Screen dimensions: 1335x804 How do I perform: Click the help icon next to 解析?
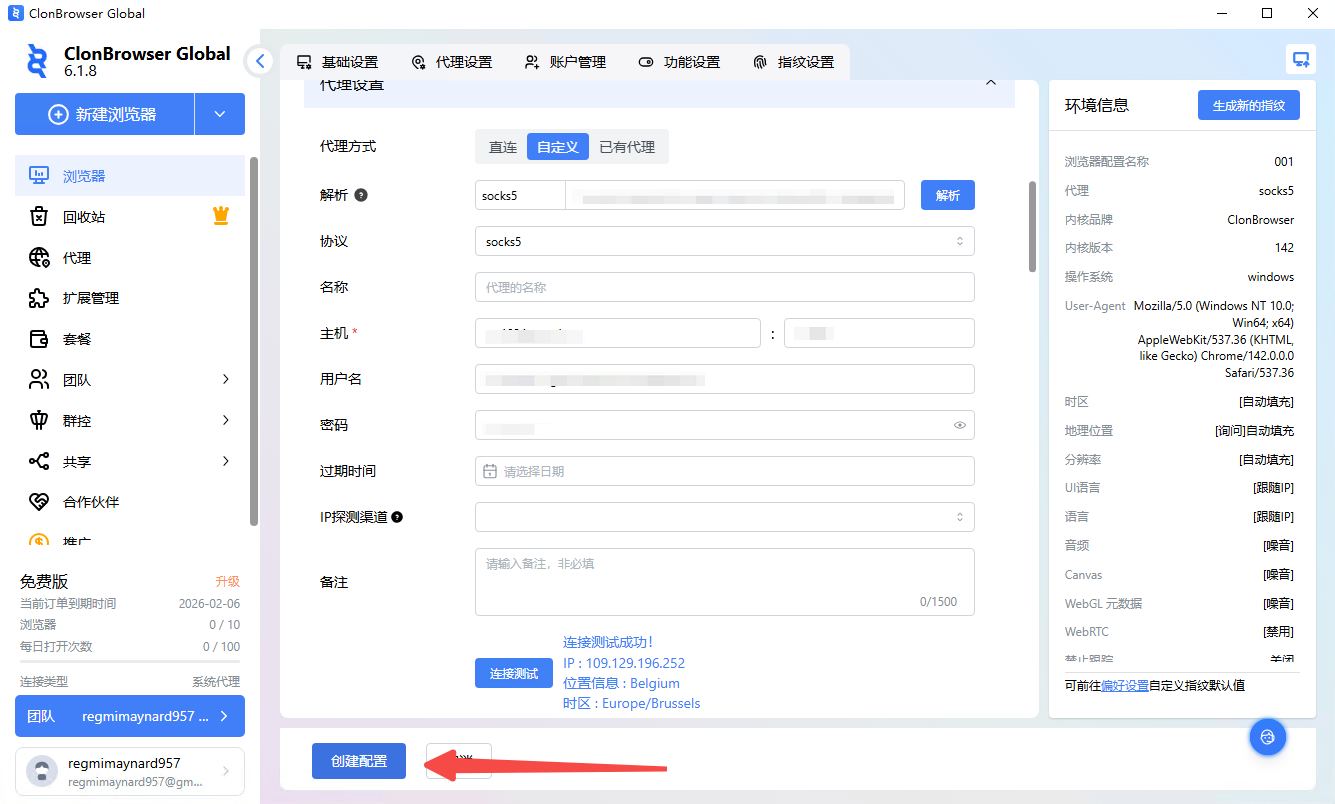361,196
